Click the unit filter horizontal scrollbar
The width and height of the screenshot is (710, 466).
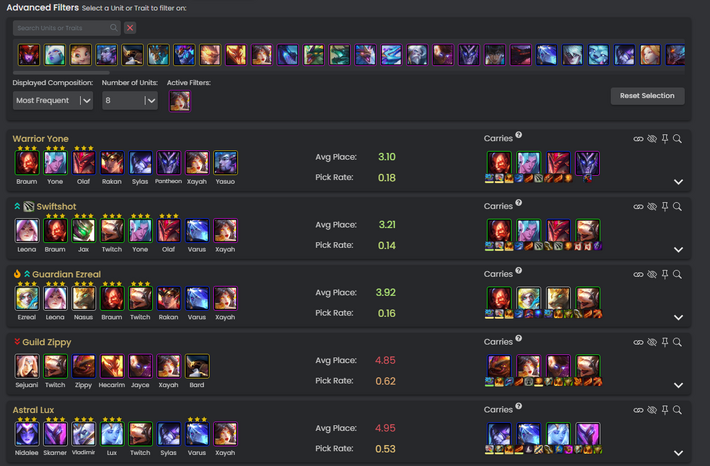point(61,72)
